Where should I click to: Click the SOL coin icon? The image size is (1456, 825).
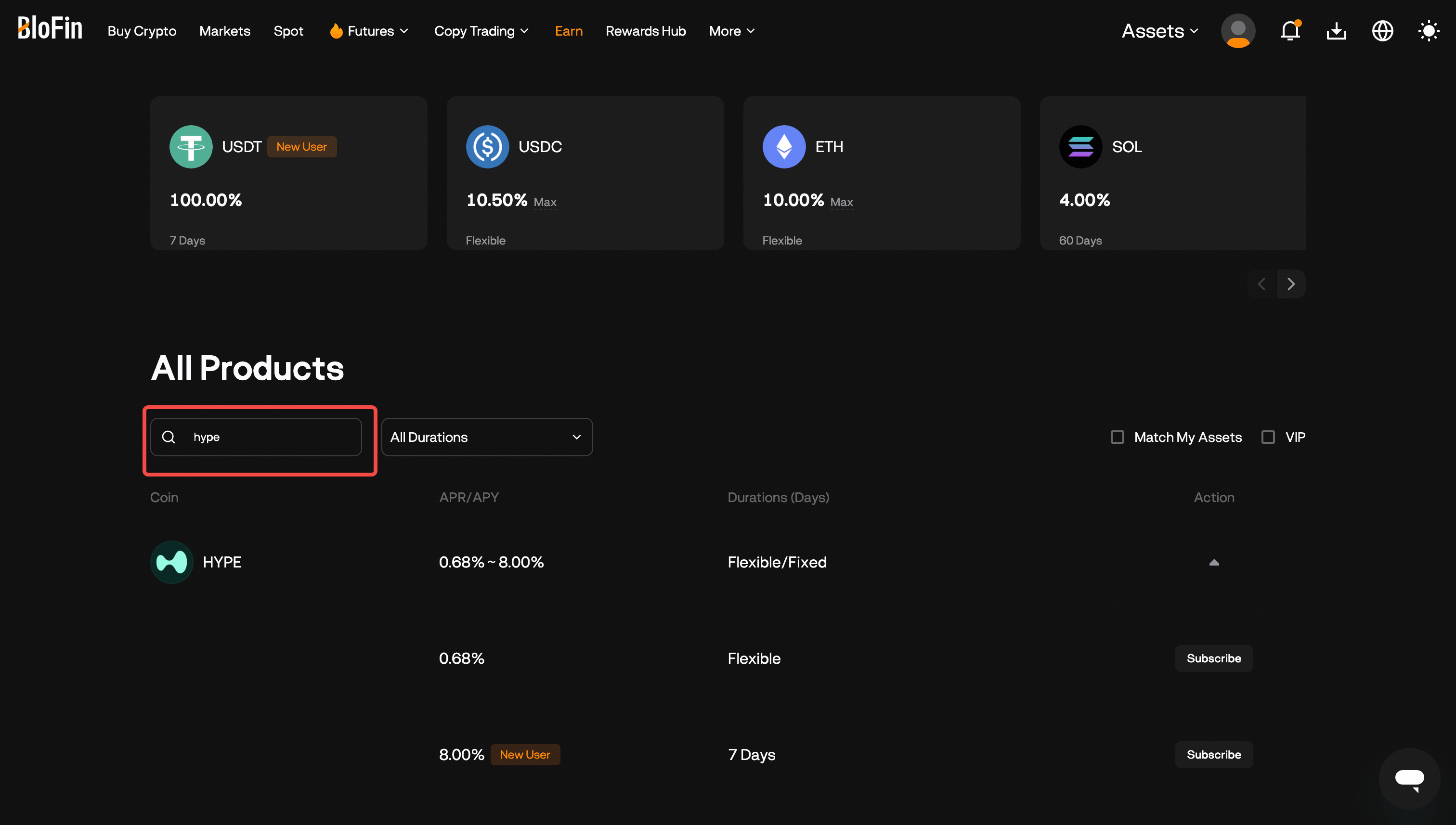coord(1080,147)
